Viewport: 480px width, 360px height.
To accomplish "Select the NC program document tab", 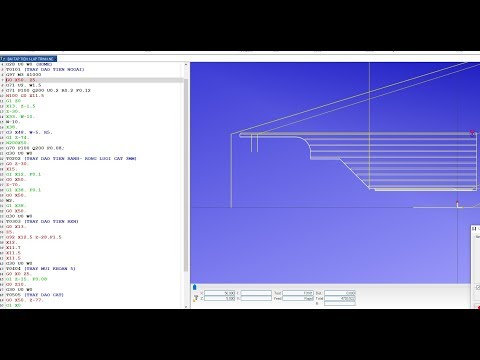I will pyautogui.click(x=28, y=59).
